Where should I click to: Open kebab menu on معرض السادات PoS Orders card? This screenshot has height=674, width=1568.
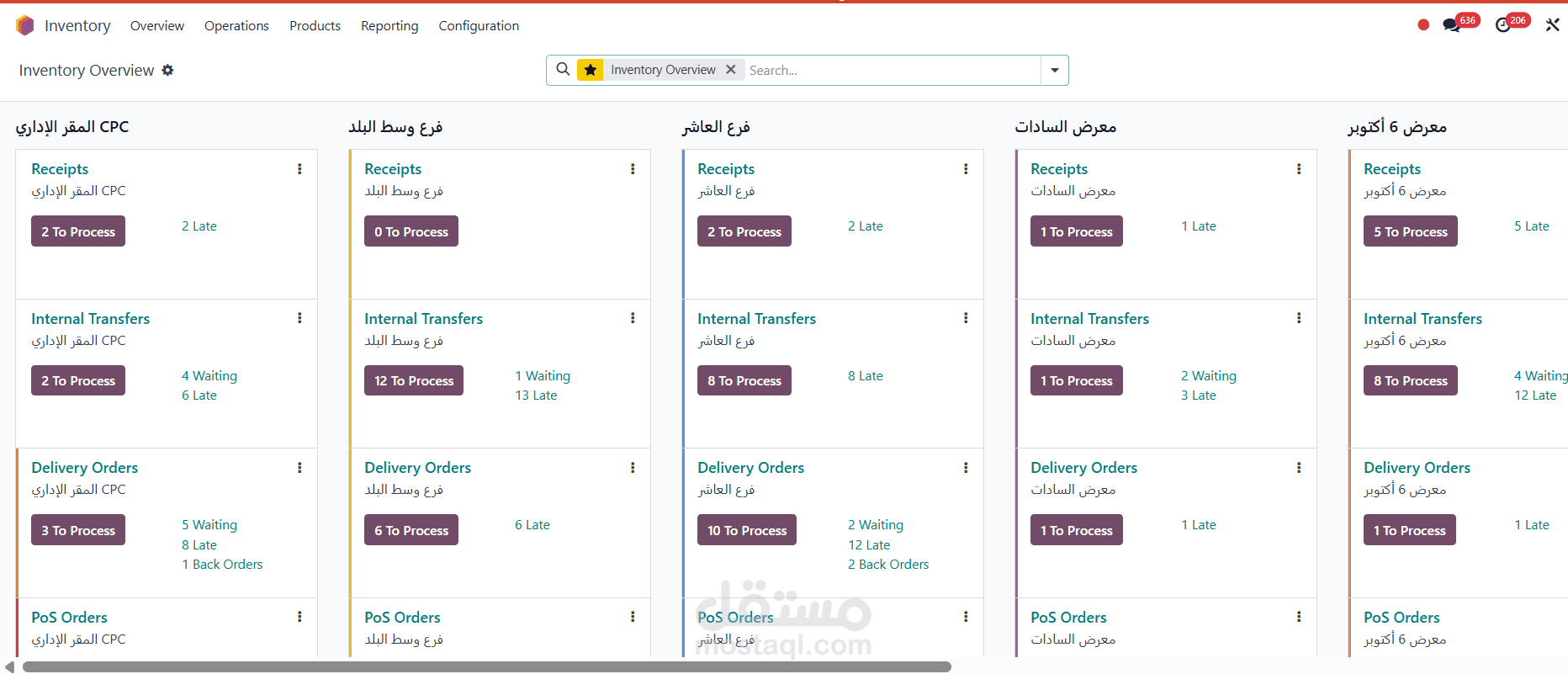click(1299, 617)
